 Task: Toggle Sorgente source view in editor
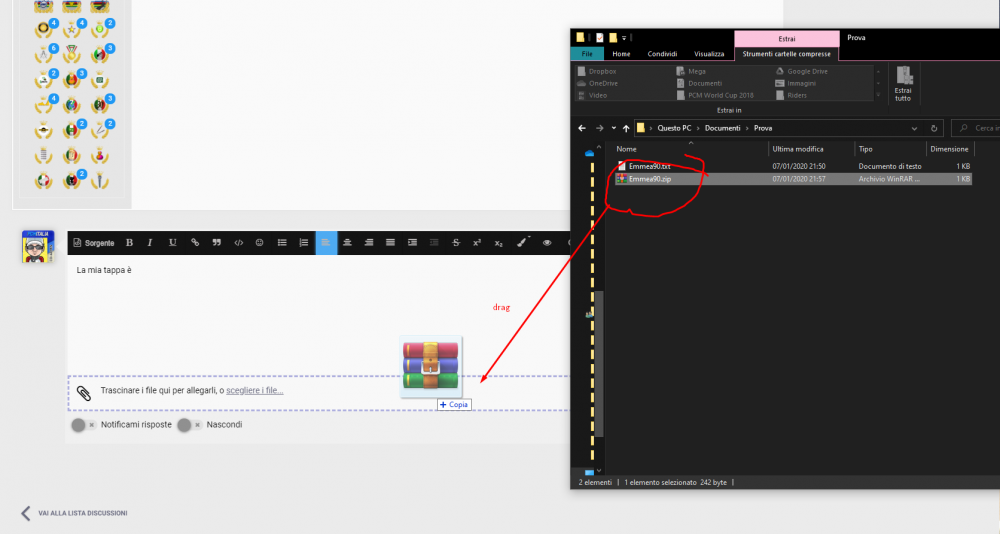[94, 243]
